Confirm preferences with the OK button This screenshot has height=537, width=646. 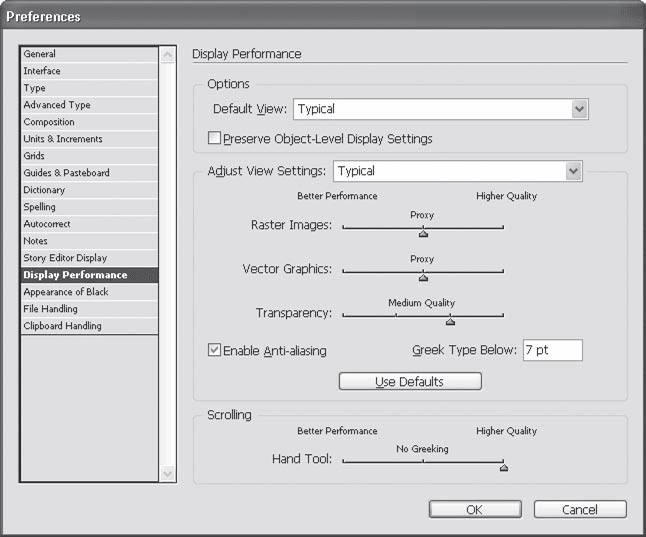pos(475,509)
